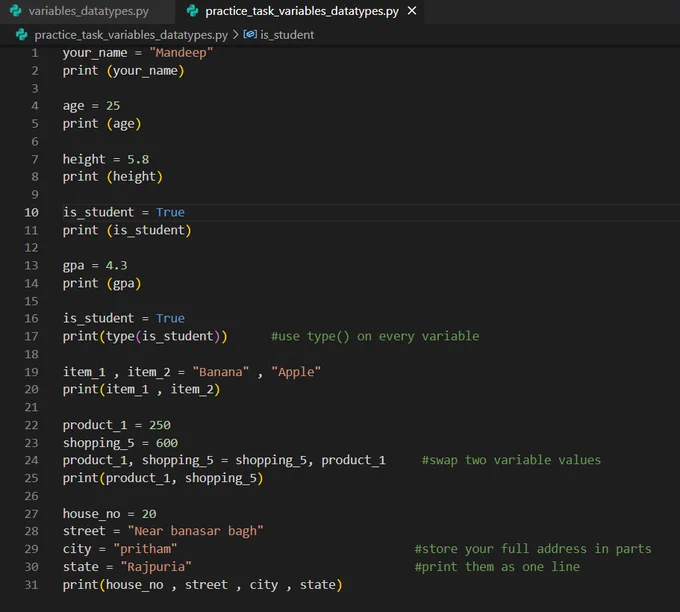The width and height of the screenshot is (680, 612).
Task: Click line number 31 in gutter
Action: click(31, 585)
